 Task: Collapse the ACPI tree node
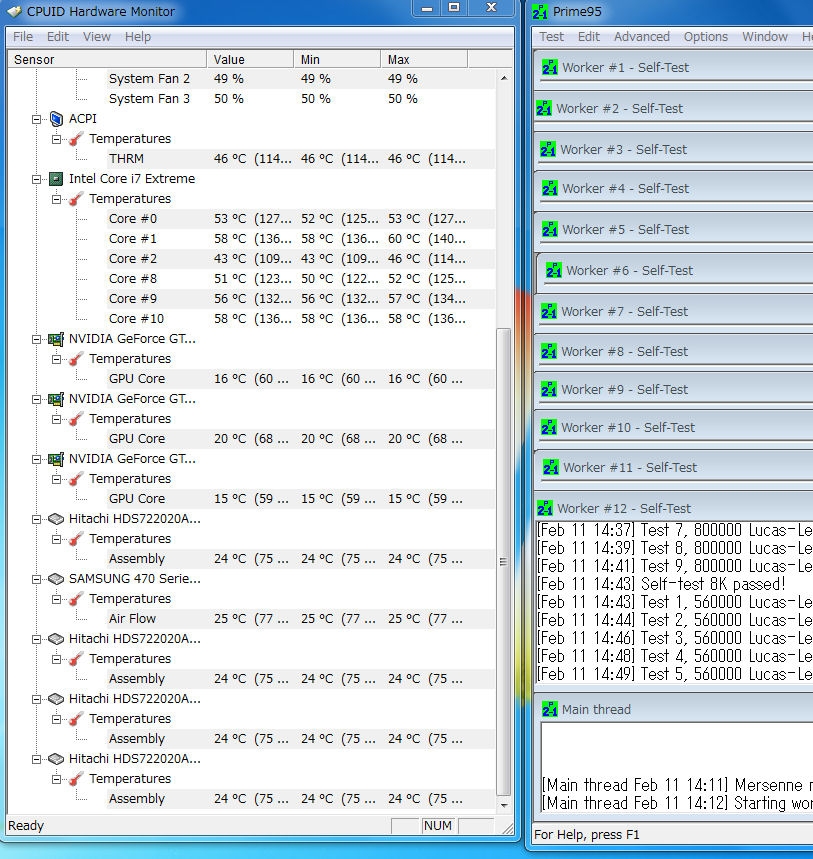point(37,119)
